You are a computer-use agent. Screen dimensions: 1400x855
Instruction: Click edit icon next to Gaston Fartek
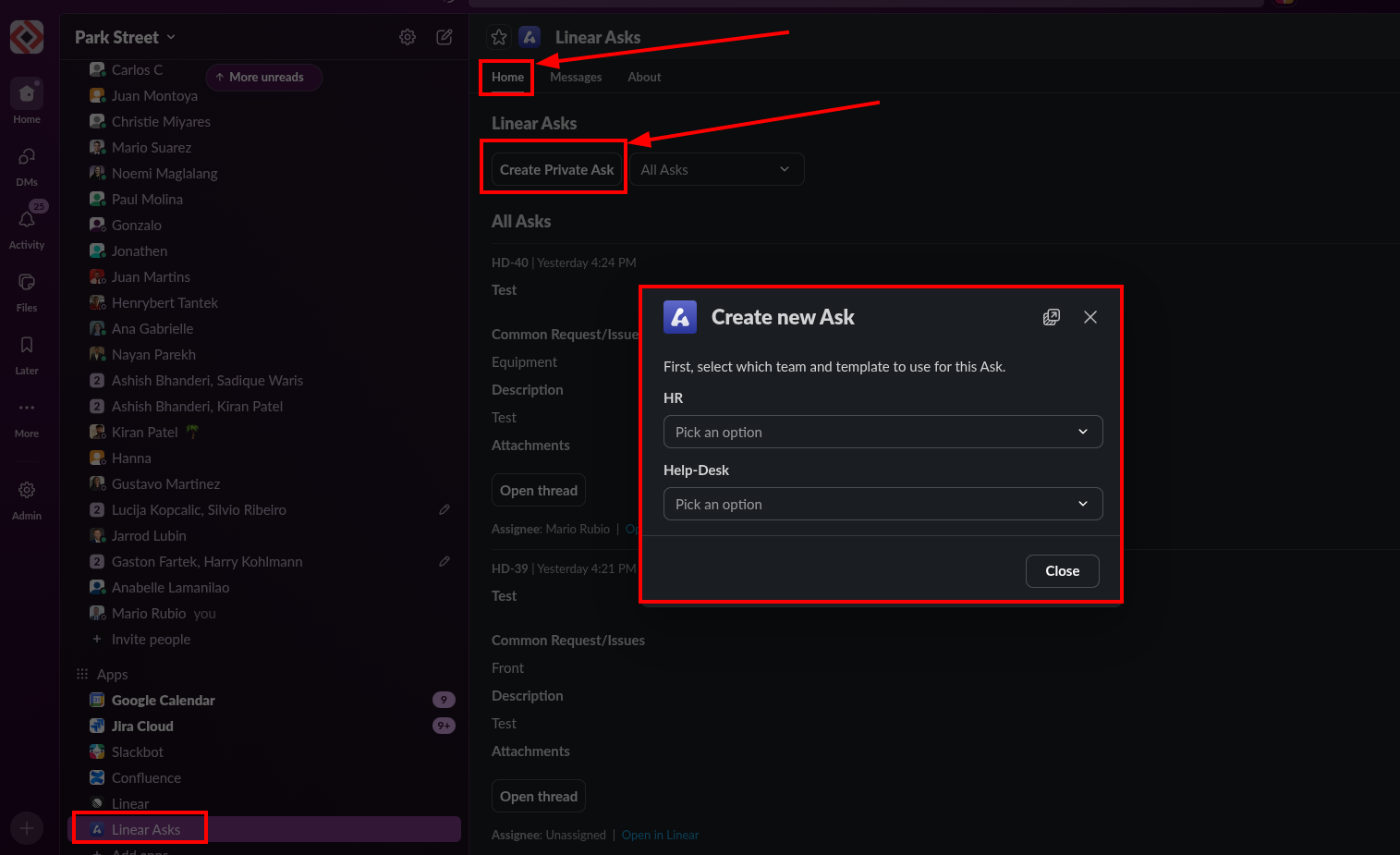[x=444, y=561]
